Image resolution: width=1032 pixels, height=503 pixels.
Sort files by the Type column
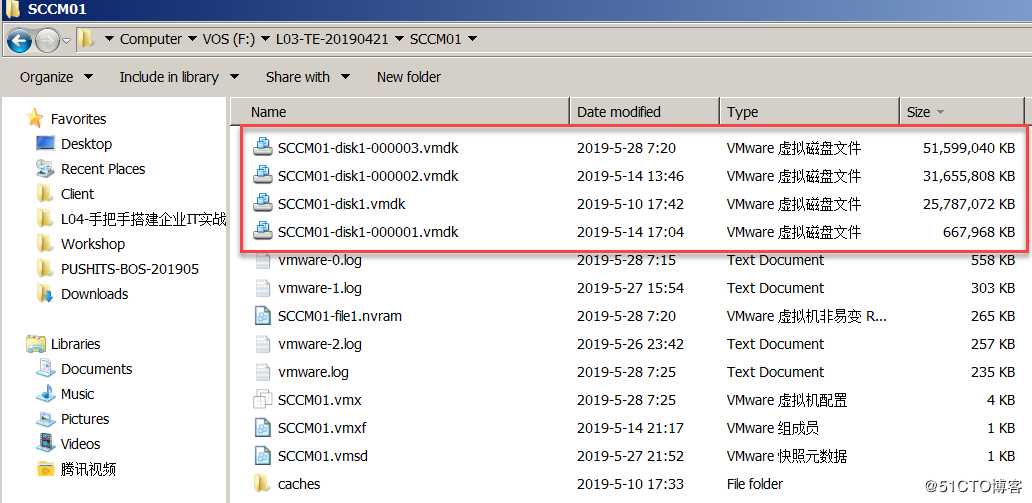point(809,112)
